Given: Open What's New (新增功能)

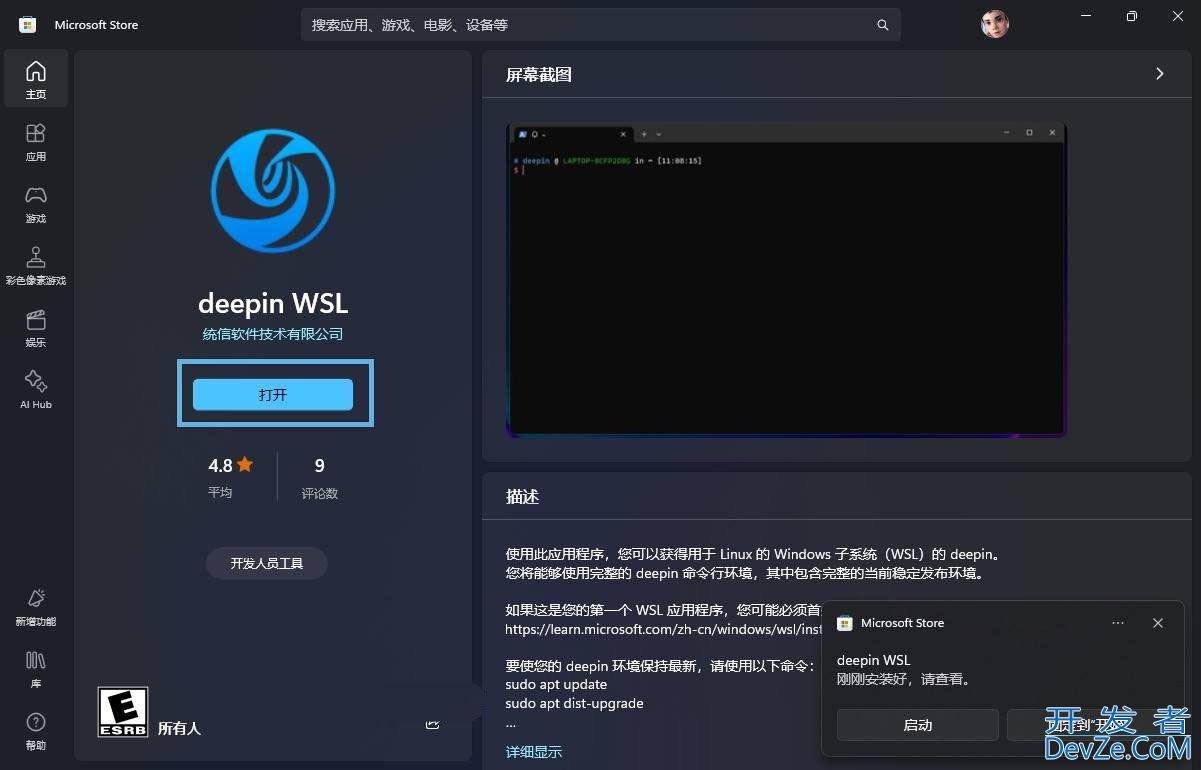Looking at the screenshot, I should click(x=36, y=607).
